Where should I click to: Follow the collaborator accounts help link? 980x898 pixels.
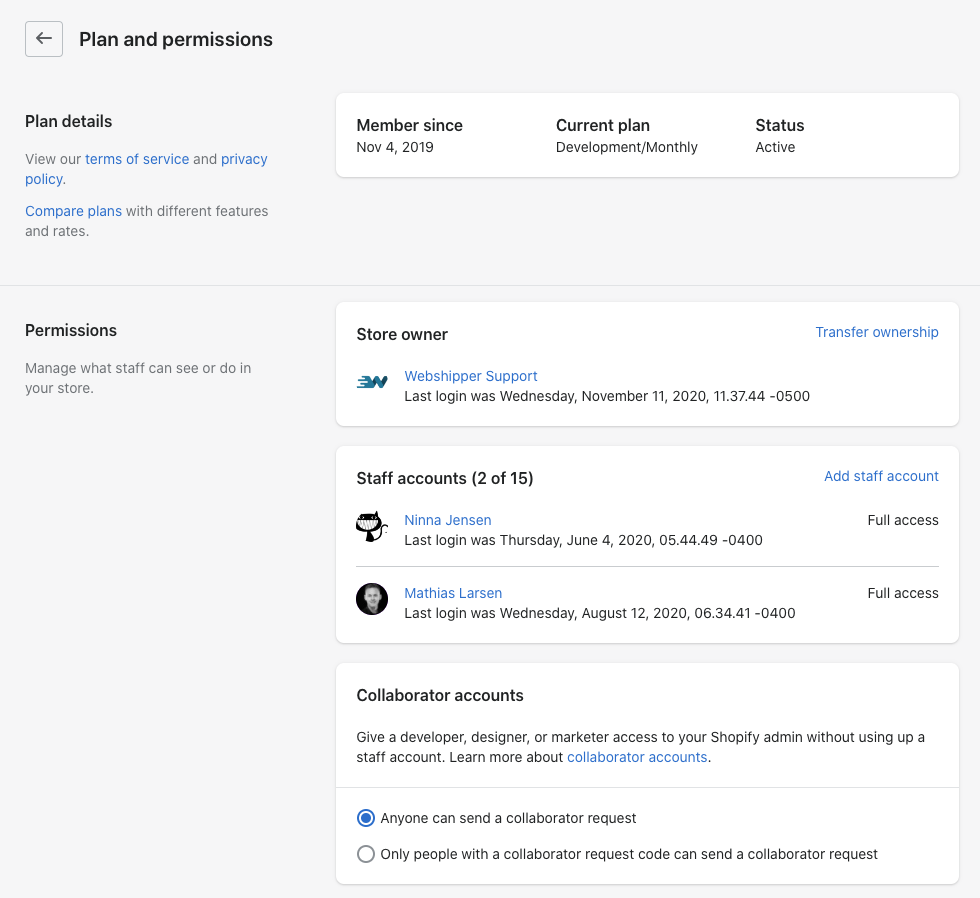(637, 757)
